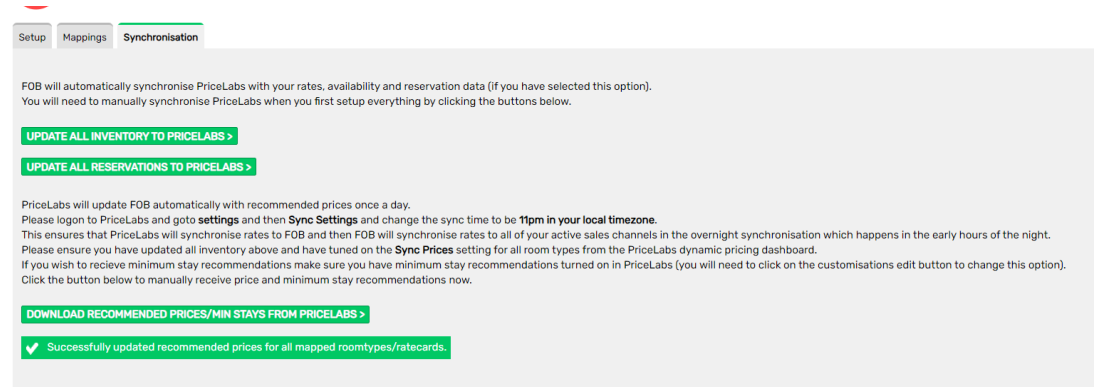Click the minimum stay recommendations sentence
1098x388 pixels.
coord(544,265)
